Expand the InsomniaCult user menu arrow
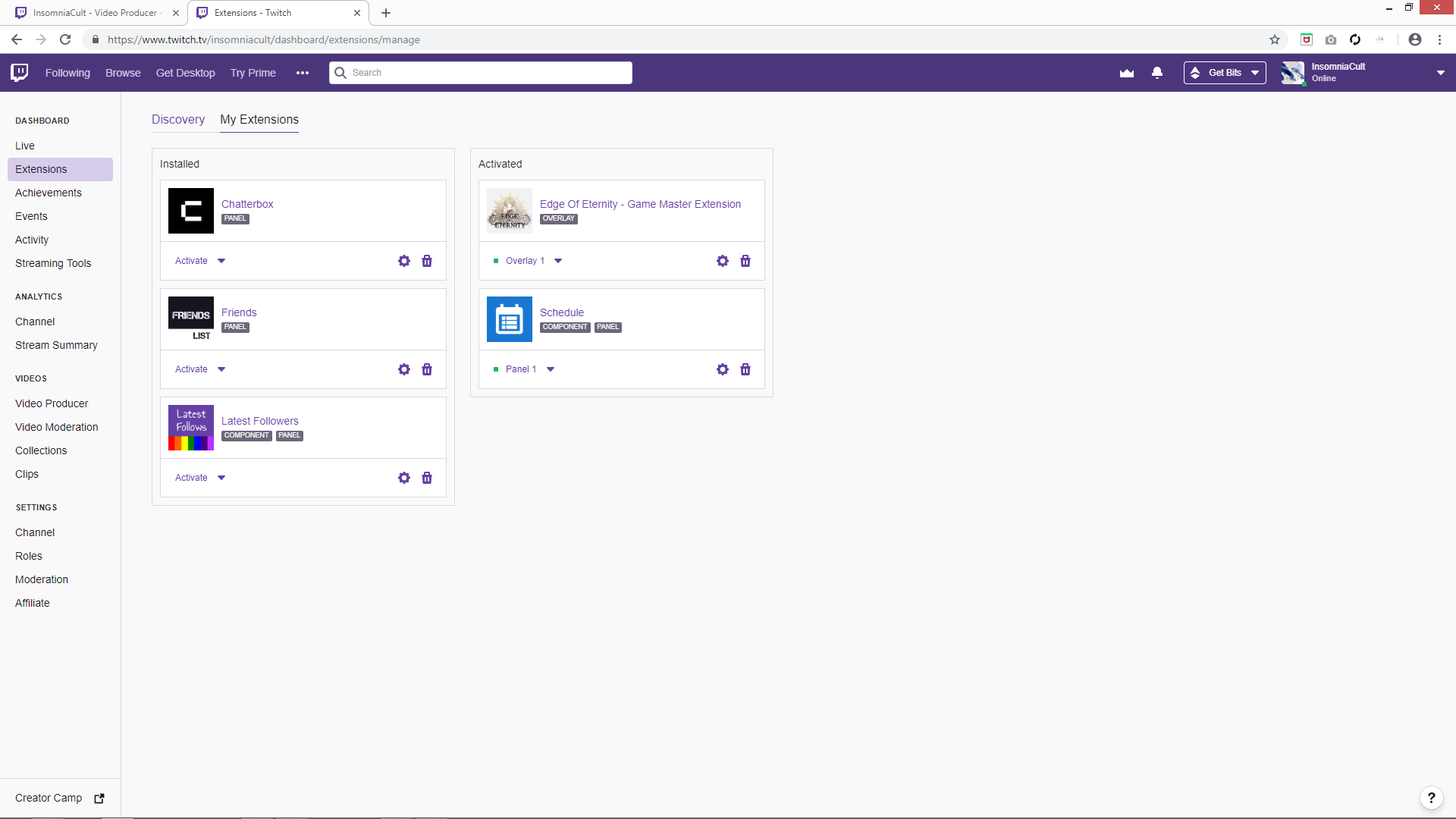This screenshot has width=1456, height=819. pos(1441,73)
